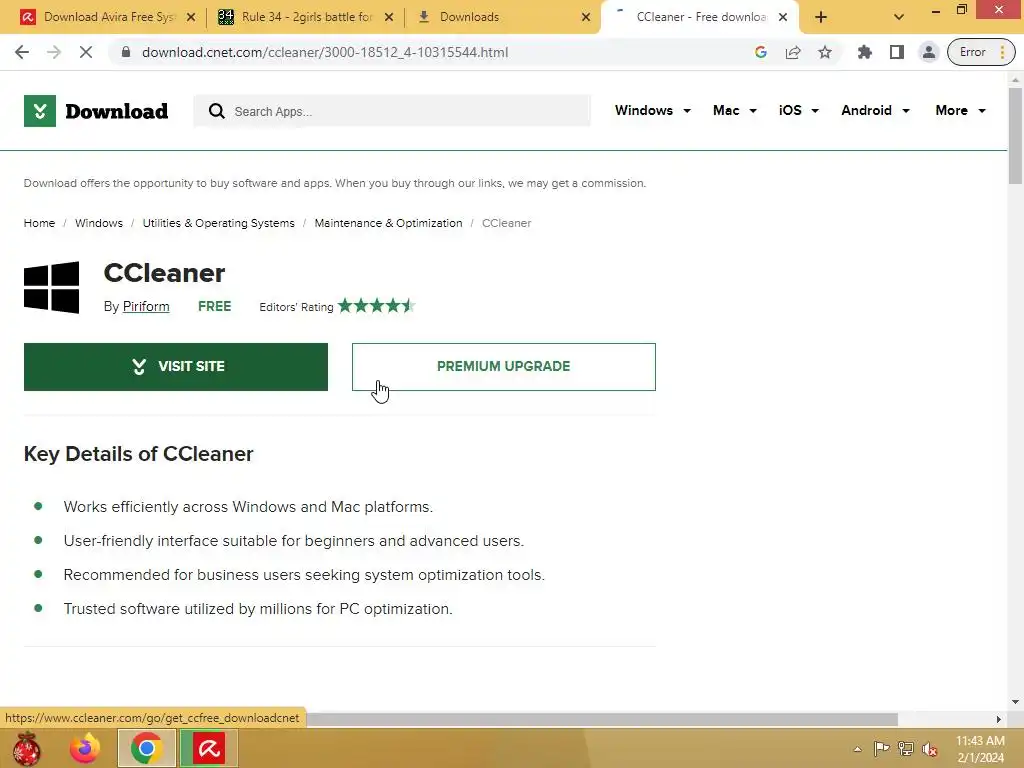This screenshot has height=768, width=1024.
Task: Switch to the Rule 34 tab
Action: pos(304,17)
